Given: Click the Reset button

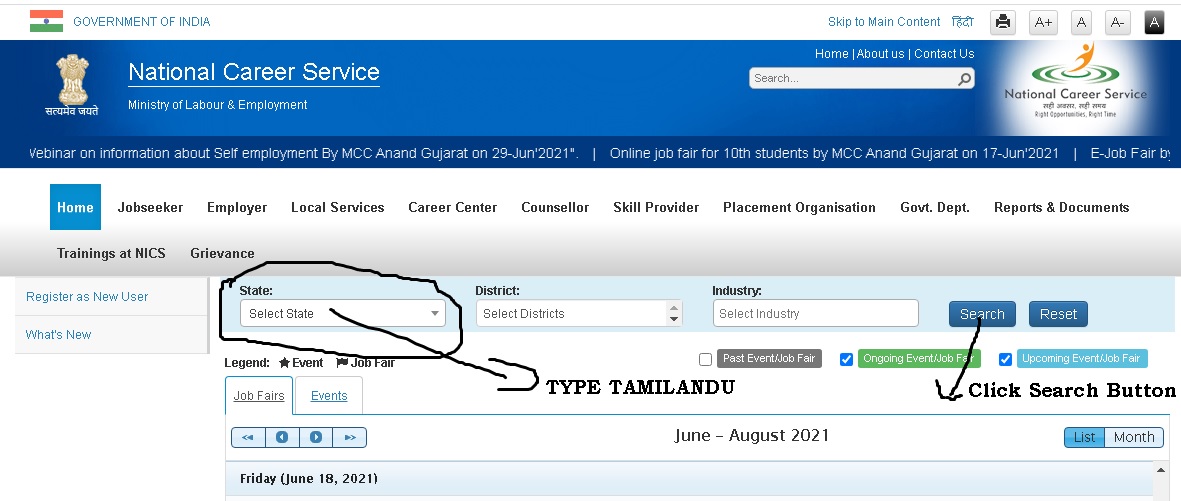Looking at the screenshot, I should [x=1058, y=314].
